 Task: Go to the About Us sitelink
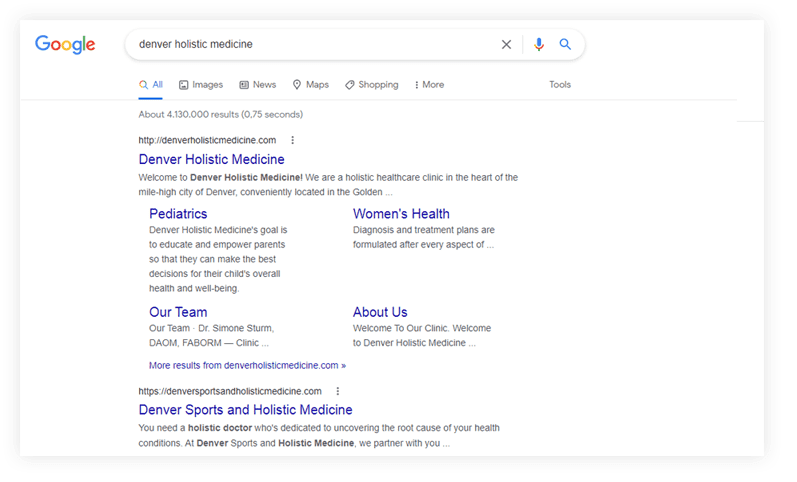tap(380, 312)
